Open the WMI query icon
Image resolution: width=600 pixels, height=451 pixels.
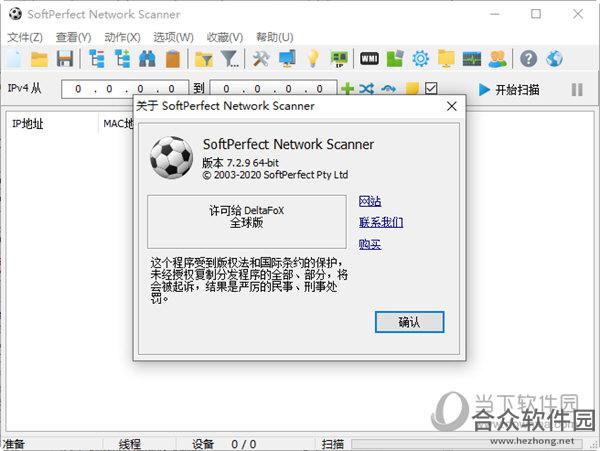click(369, 59)
